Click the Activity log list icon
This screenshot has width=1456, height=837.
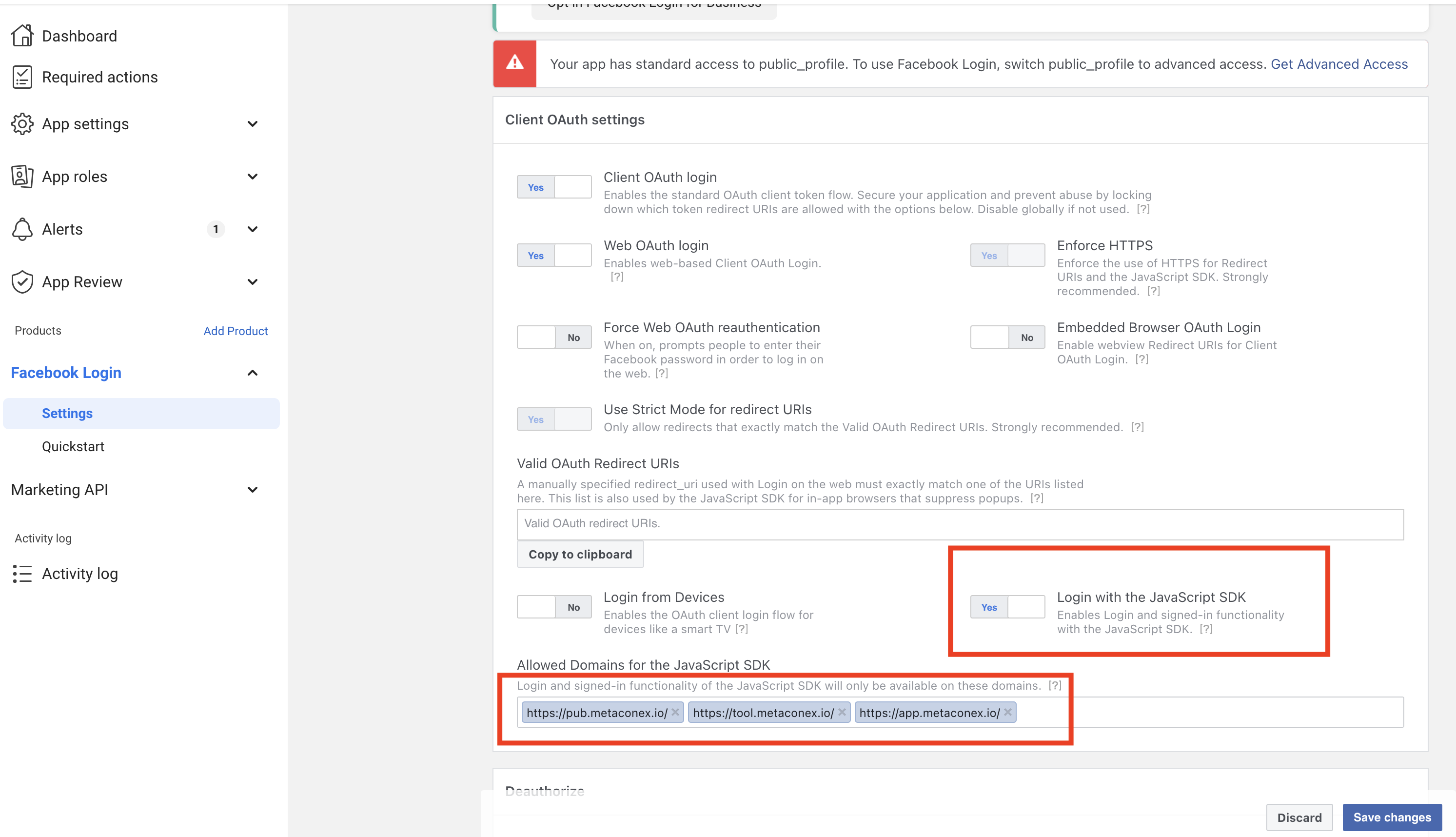point(22,574)
